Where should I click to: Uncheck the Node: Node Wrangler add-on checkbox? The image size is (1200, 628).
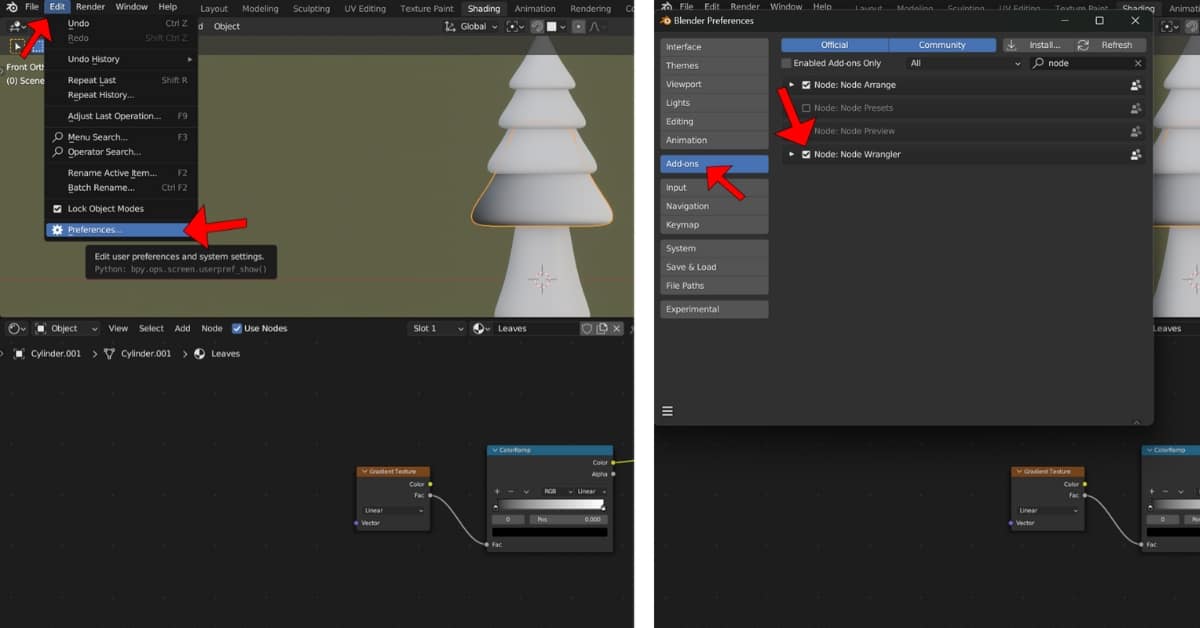[x=806, y=154]
